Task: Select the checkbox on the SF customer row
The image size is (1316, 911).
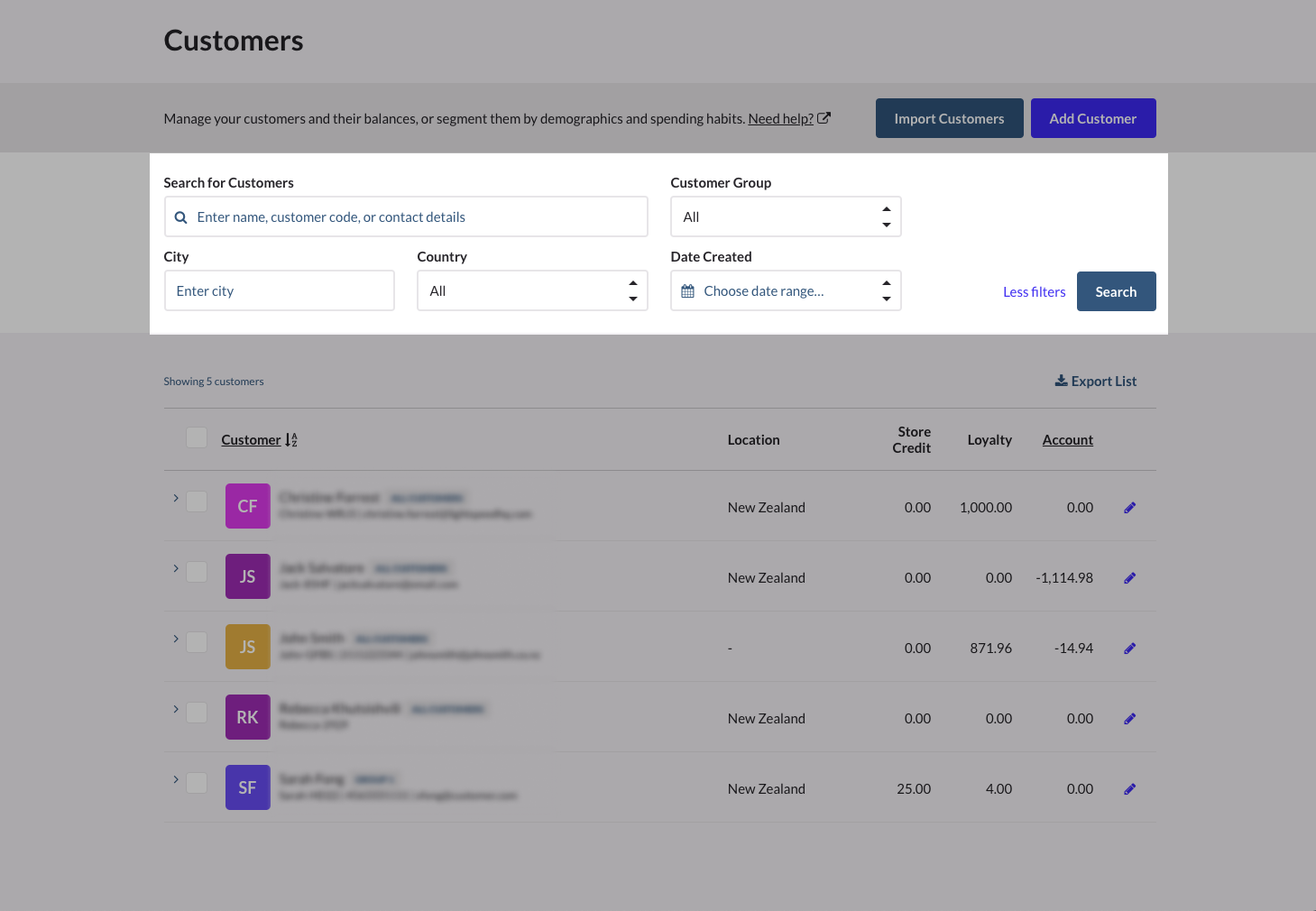Action: pyautogui.click(x=197, y=783)
